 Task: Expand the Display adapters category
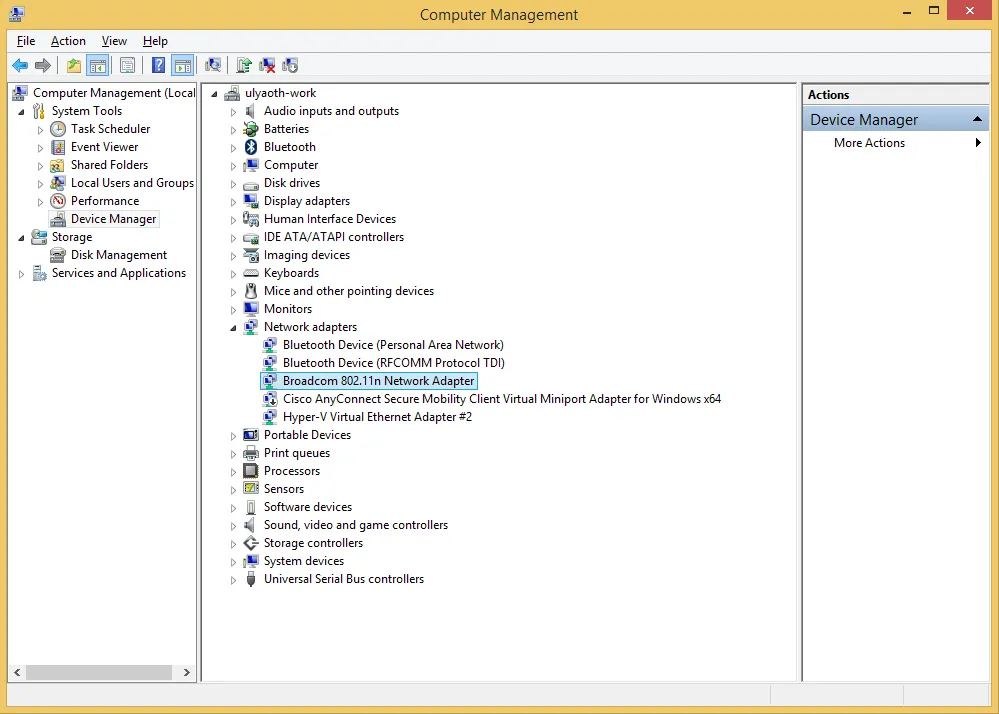click(234, 202)
